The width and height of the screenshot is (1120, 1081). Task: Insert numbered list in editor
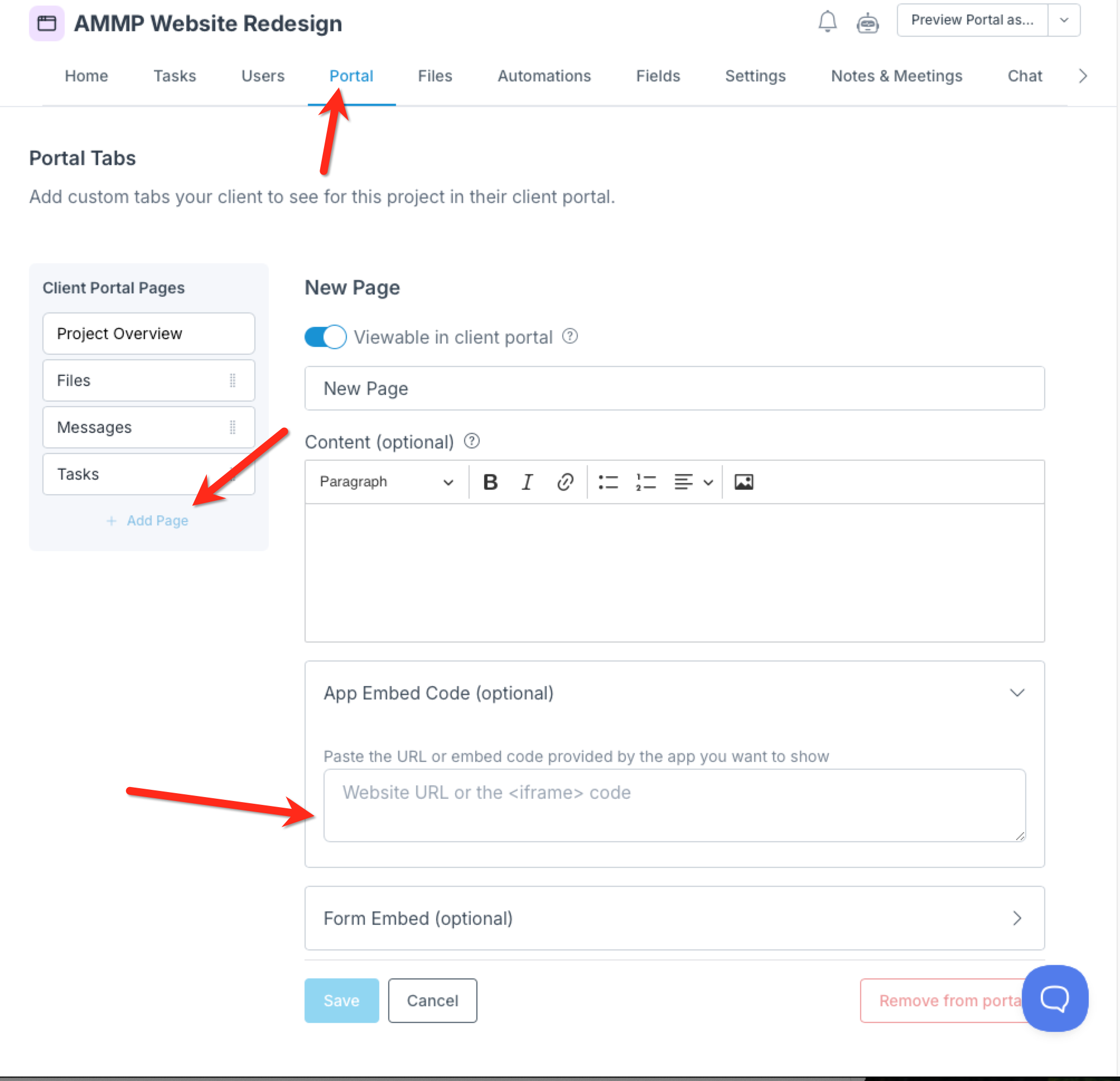[x=645, y=481]
